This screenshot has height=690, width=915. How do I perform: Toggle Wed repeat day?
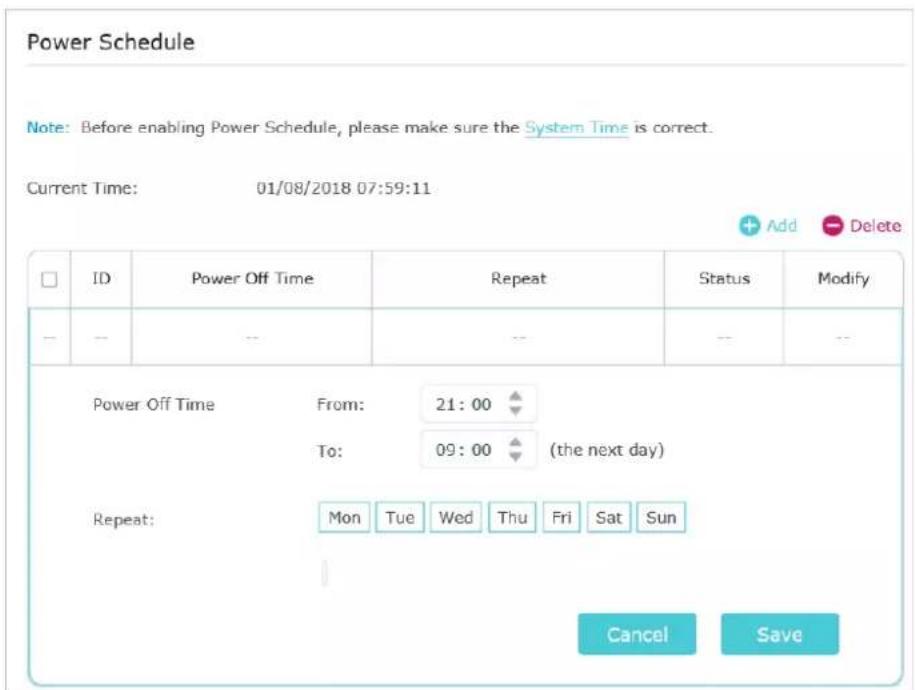tap(456, 517)
